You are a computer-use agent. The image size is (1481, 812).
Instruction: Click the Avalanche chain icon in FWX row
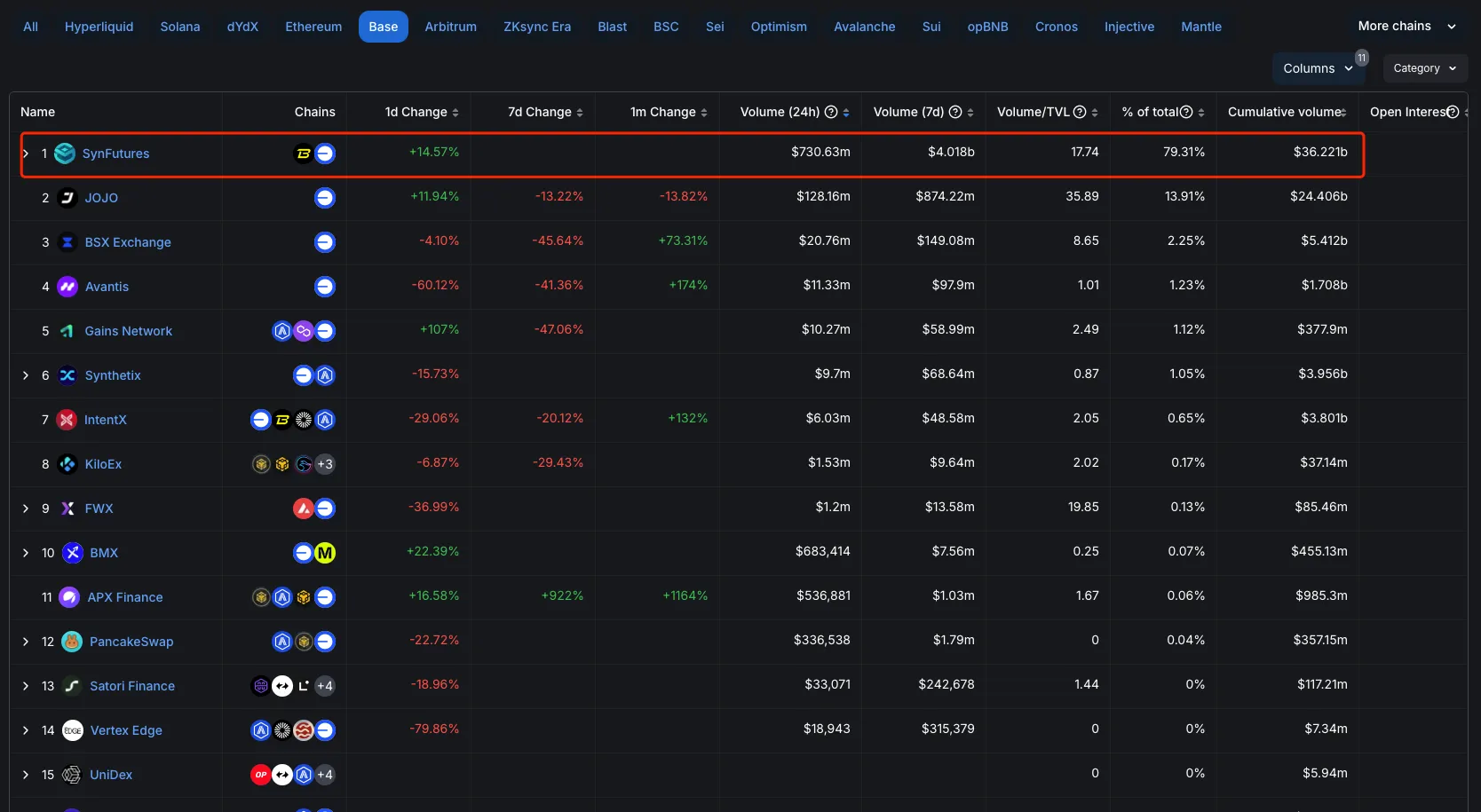click(x=304, y=508)
